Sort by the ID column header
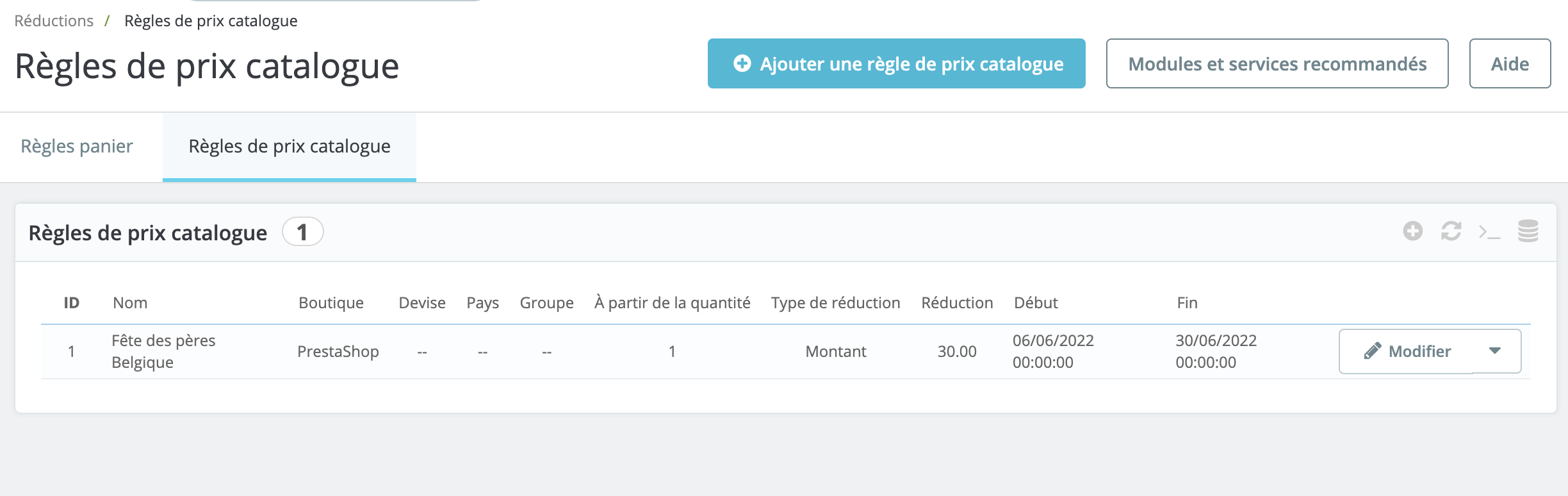 pos(71,302)
